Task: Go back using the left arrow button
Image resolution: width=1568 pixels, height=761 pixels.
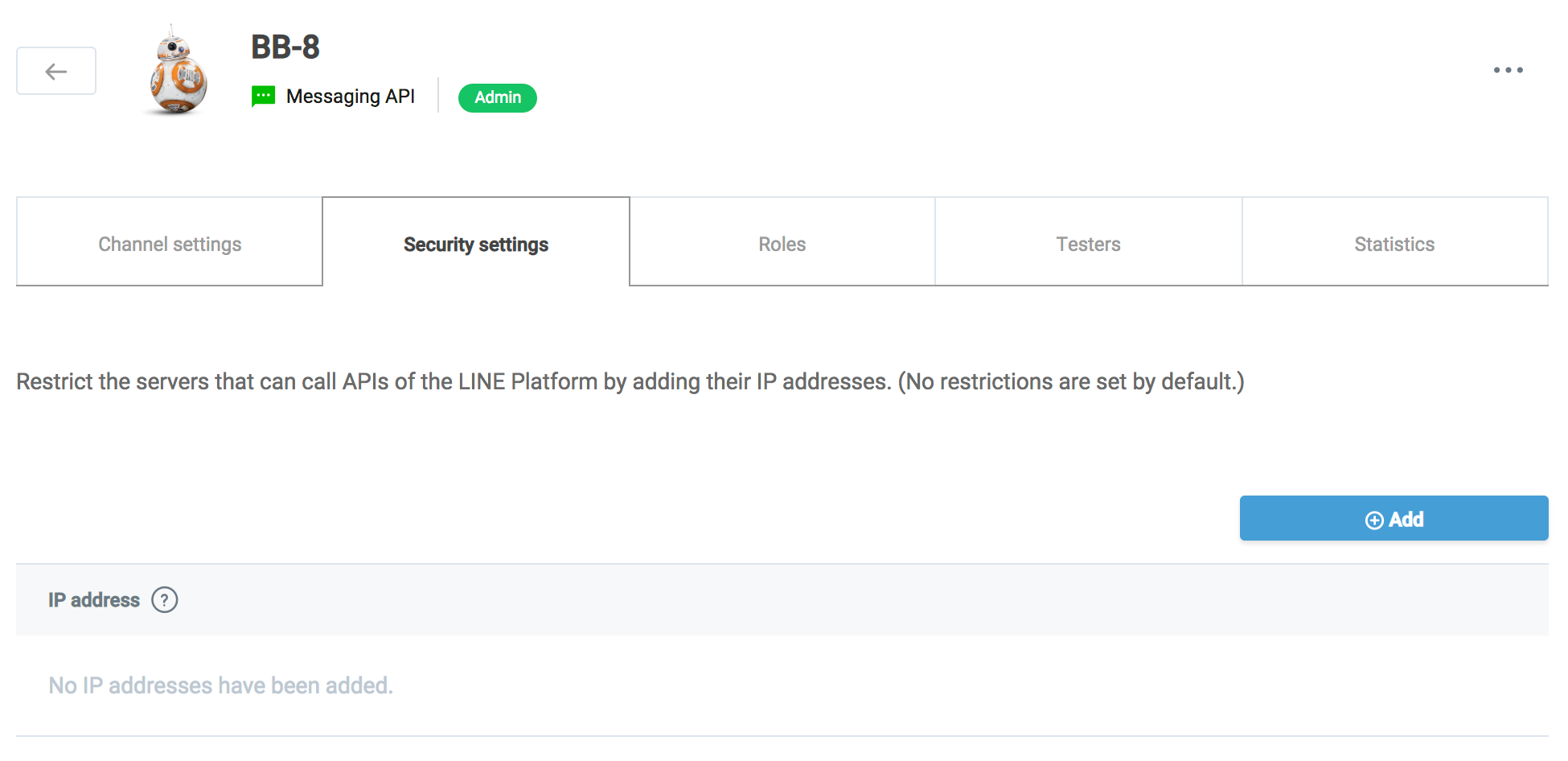Action: pos(56,71)
